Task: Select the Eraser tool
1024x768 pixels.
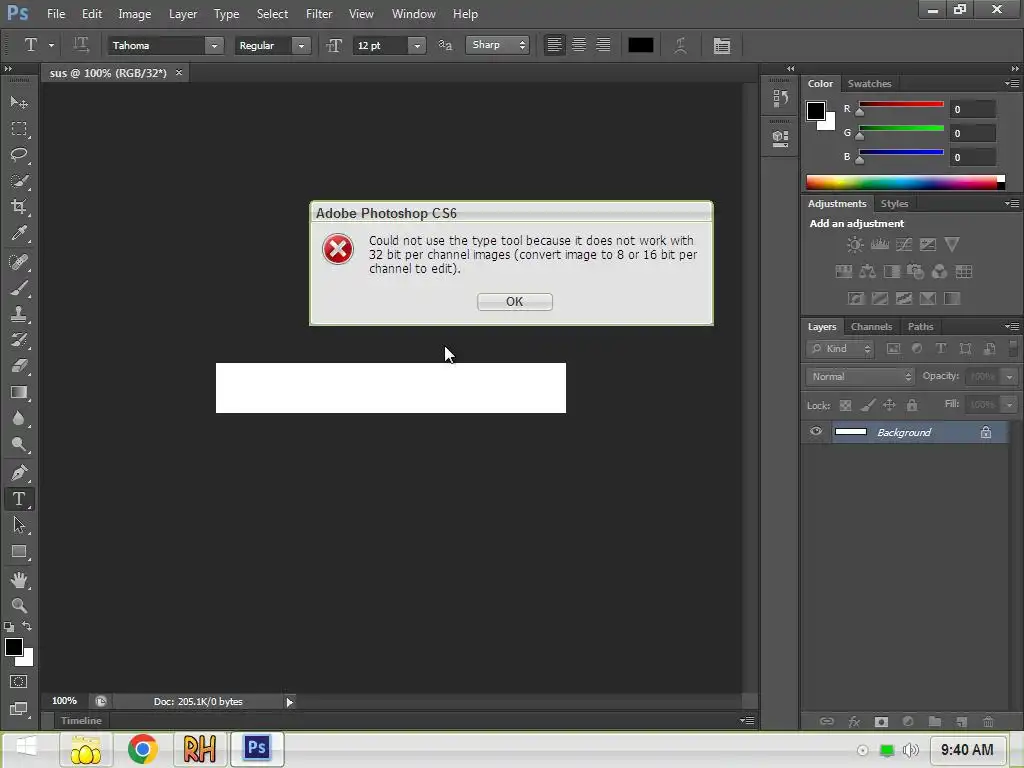Action: point(19,366)
